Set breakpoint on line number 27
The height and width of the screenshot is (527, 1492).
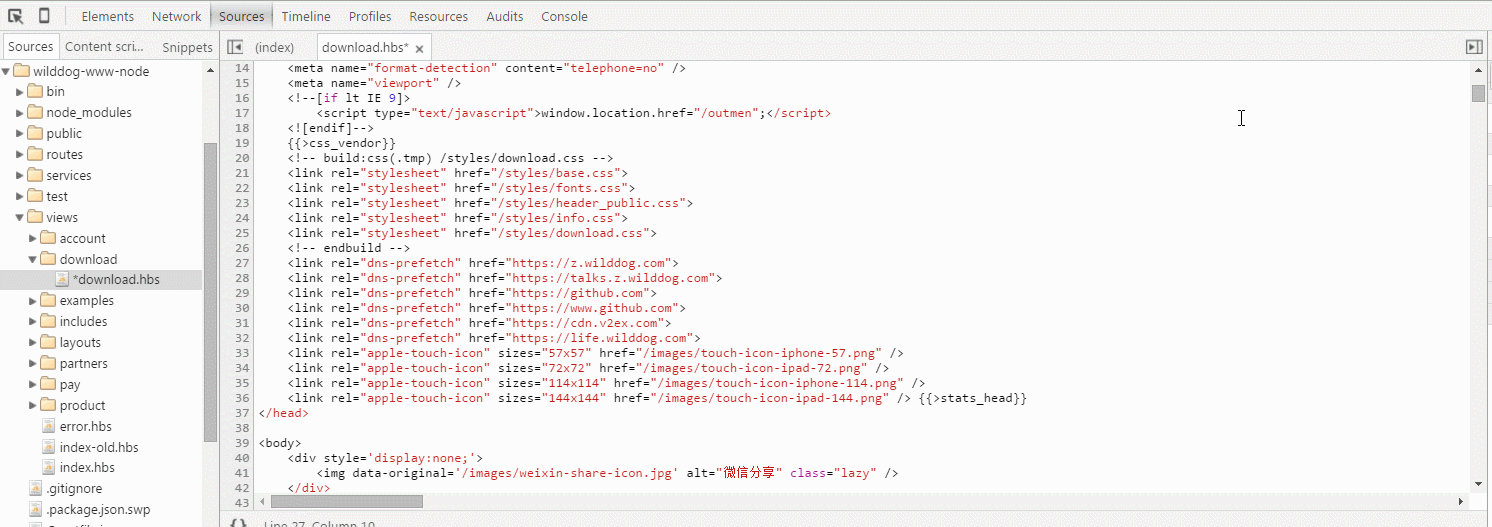pos(241,263)
